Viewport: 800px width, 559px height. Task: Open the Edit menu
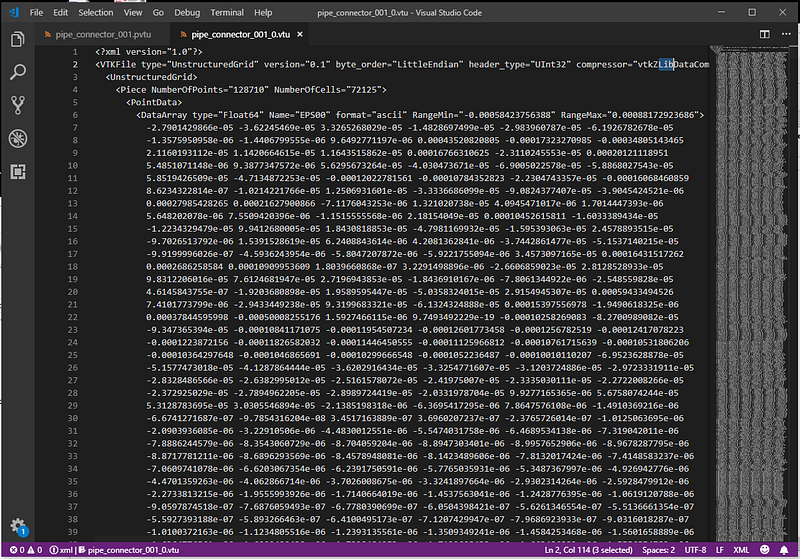coord(60,12)
